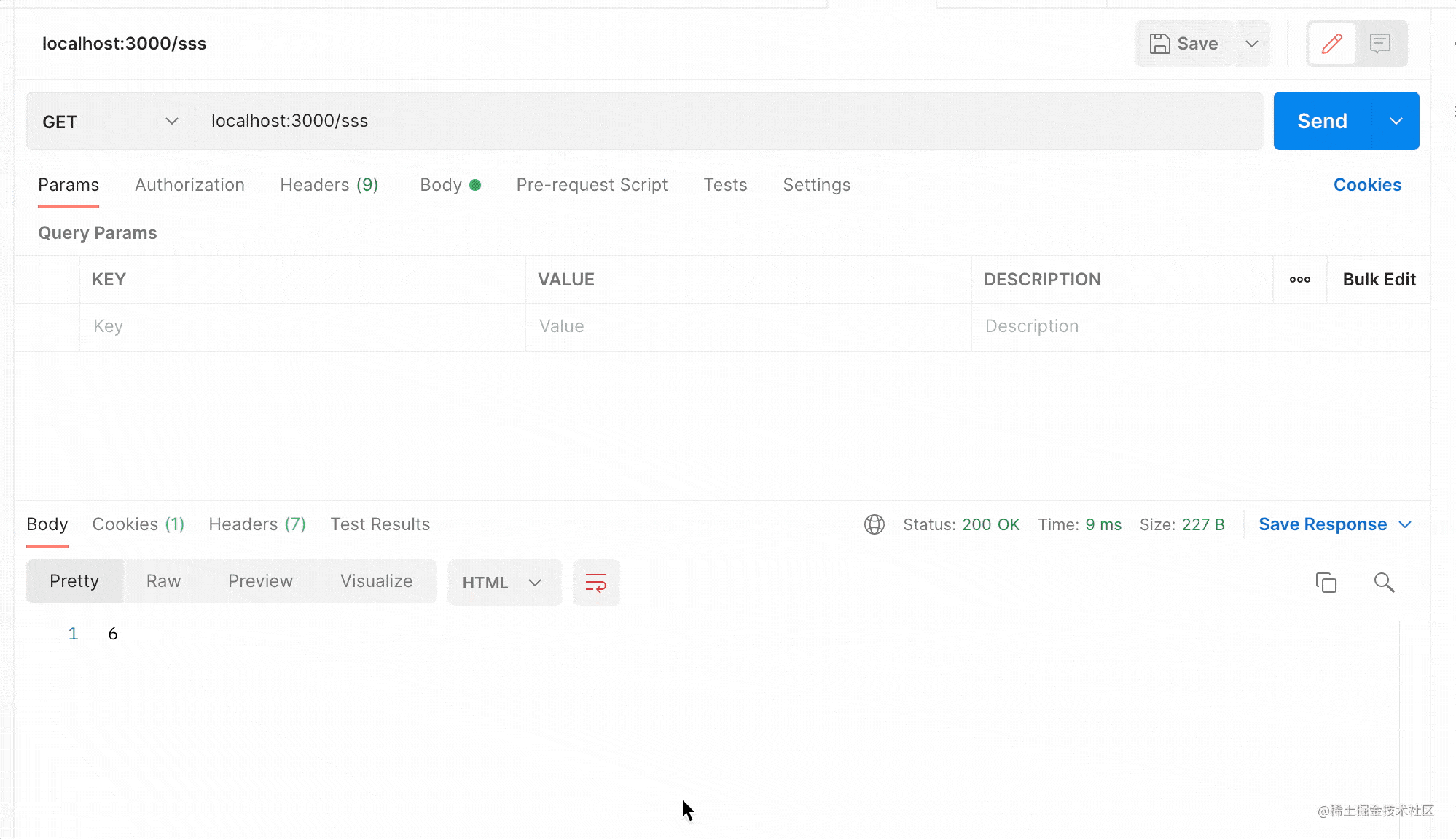
Task: Click the network globe icon
Action: [x=874, y=524]
